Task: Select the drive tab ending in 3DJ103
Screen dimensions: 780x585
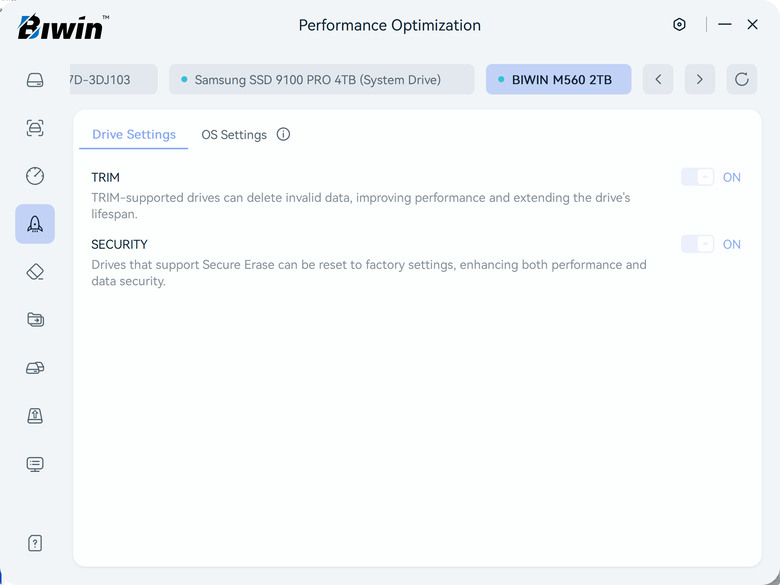Action: click(113, 79)
